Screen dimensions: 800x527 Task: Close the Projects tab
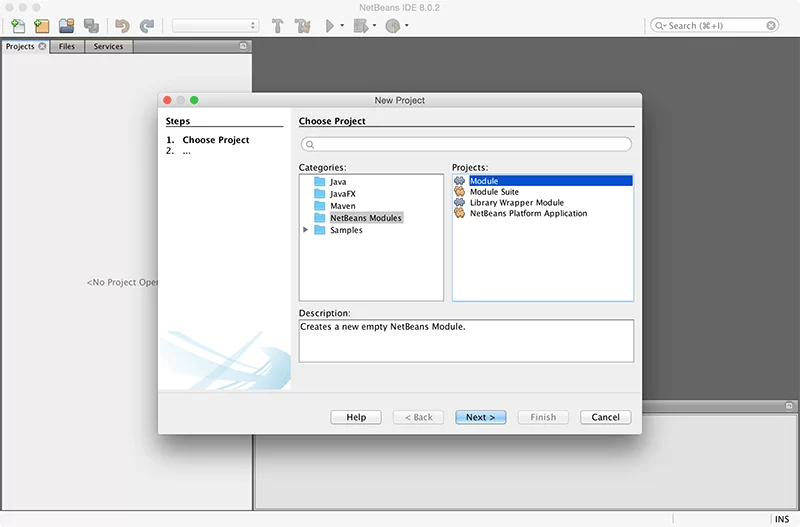(x=42, y=46)
